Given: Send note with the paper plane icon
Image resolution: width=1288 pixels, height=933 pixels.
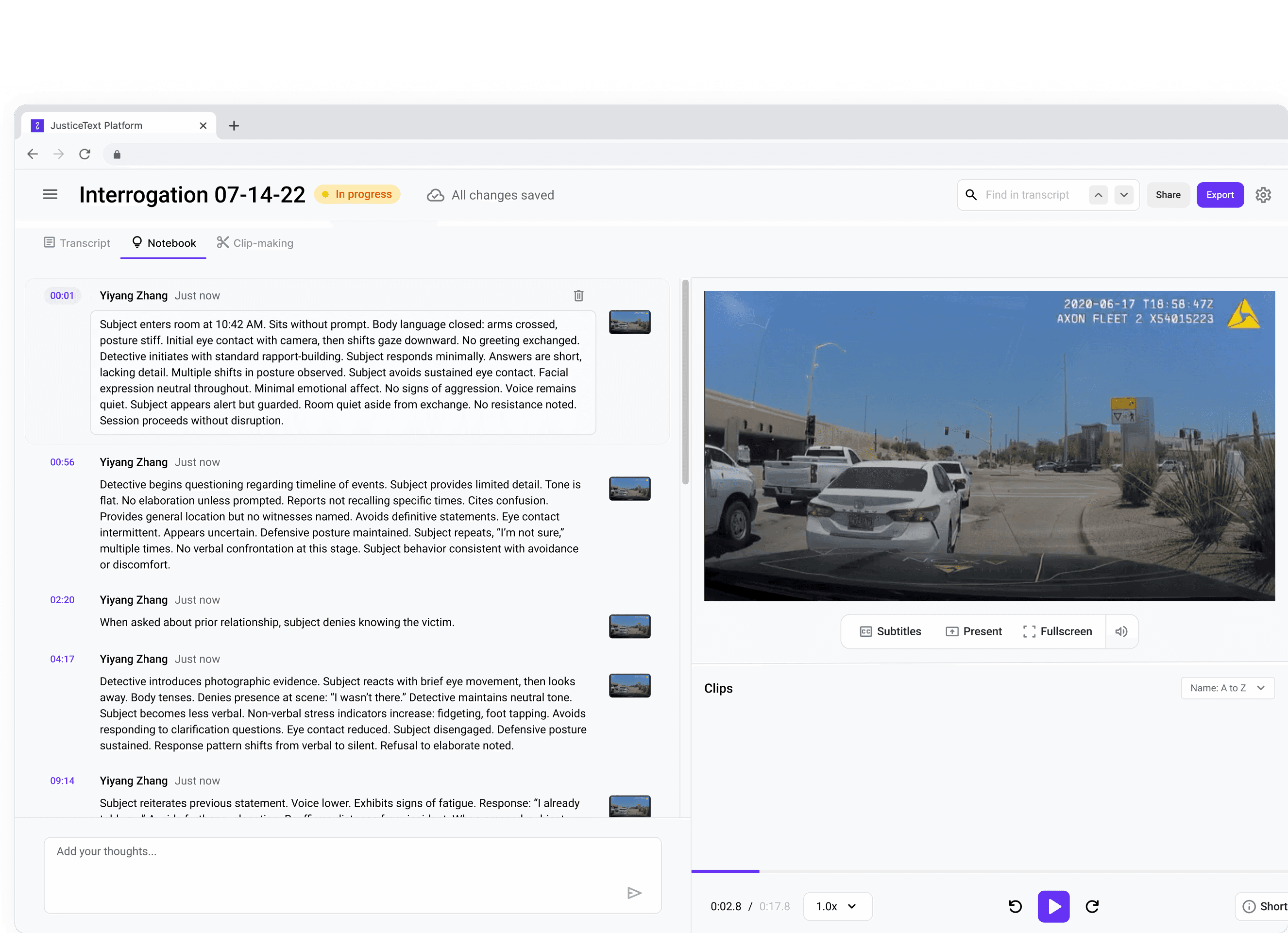Looking at the screenshot, I should [x=634, y=893].
